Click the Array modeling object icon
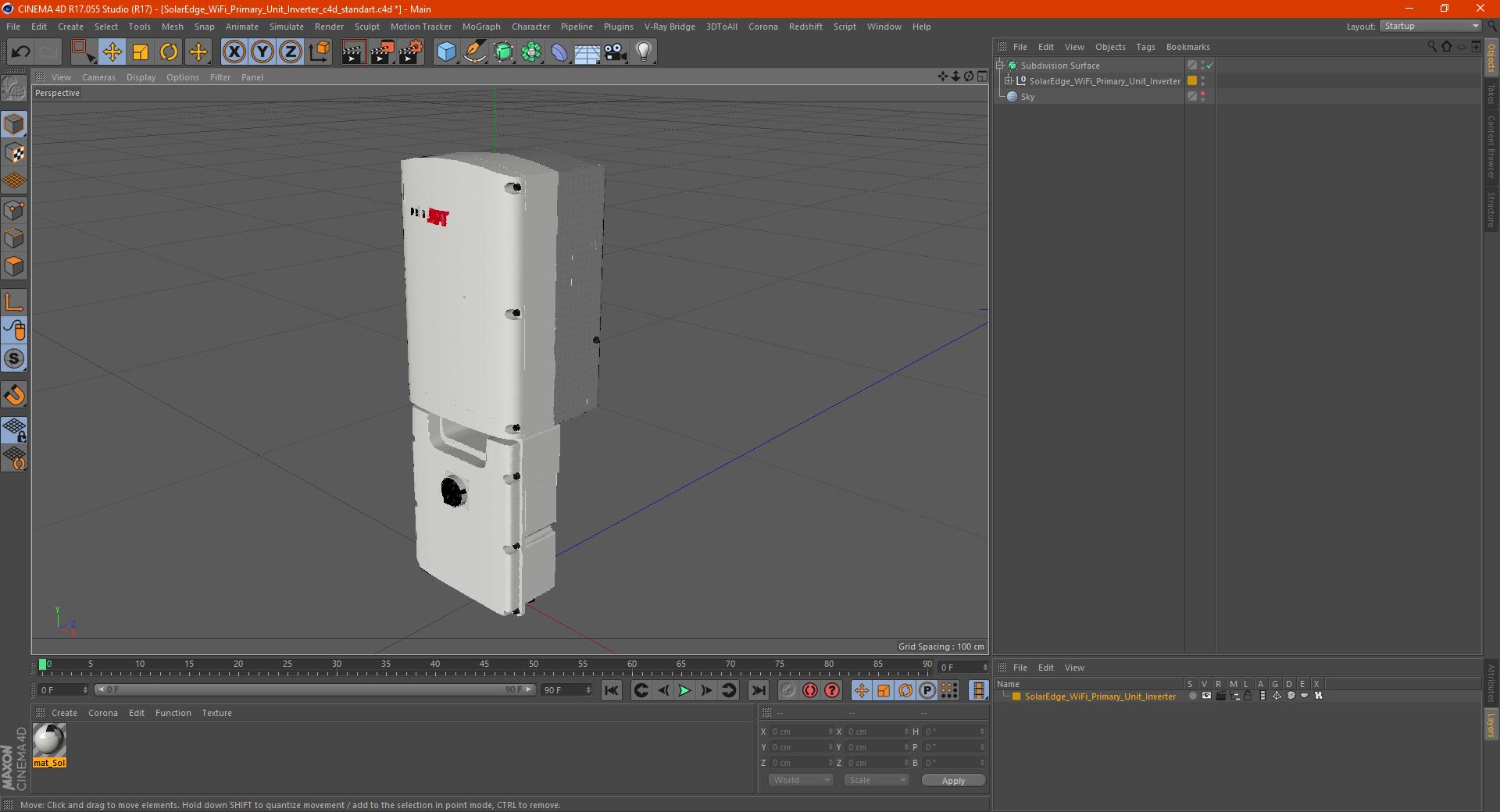Image resolution: width=1500 pixels, height=812 pixels. [x=531, y=52]
